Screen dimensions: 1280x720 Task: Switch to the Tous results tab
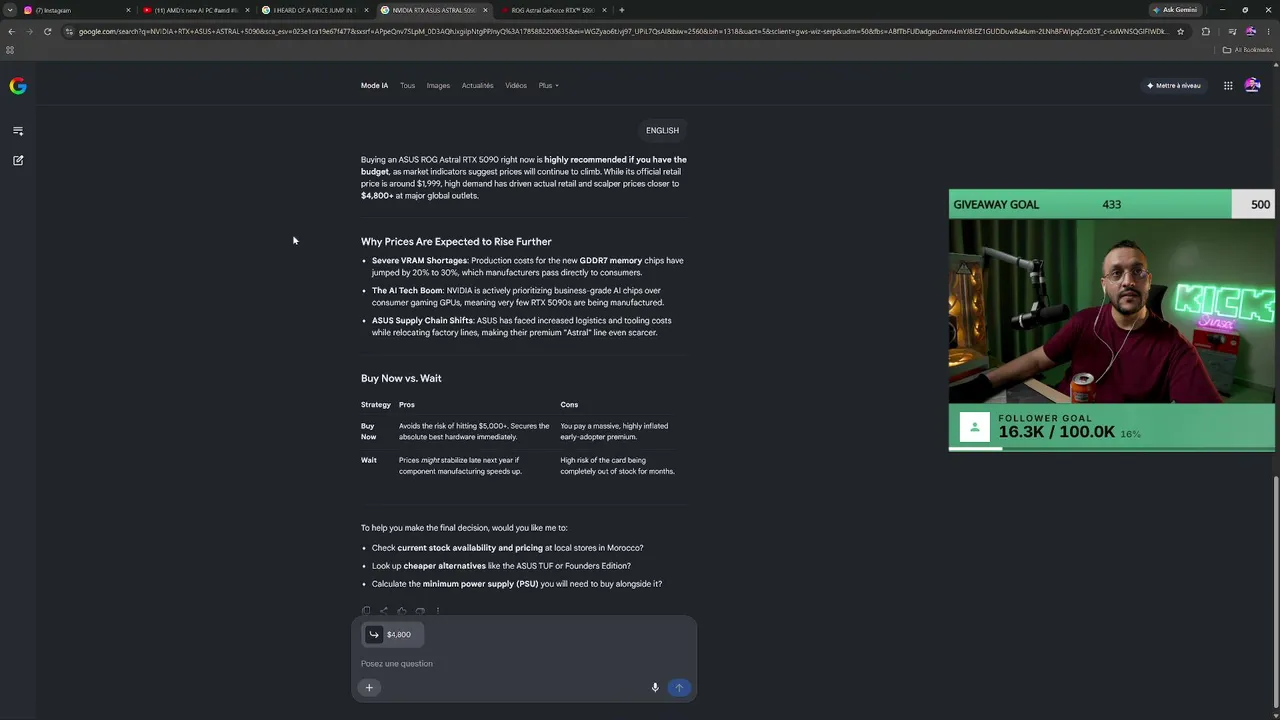tap(407, 86)
